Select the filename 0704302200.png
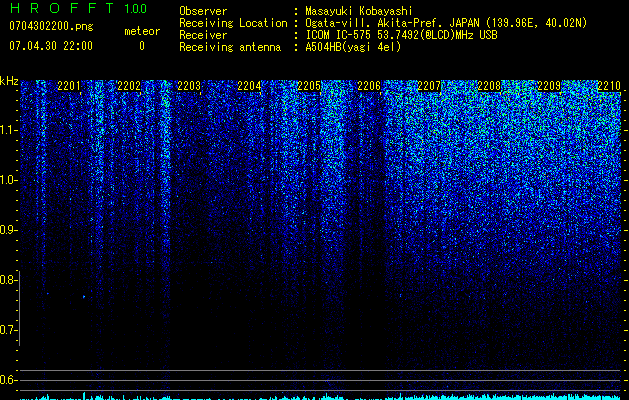The width and height of the screenshot is (629, 400). pyautogui.click(x=51, y=27)
